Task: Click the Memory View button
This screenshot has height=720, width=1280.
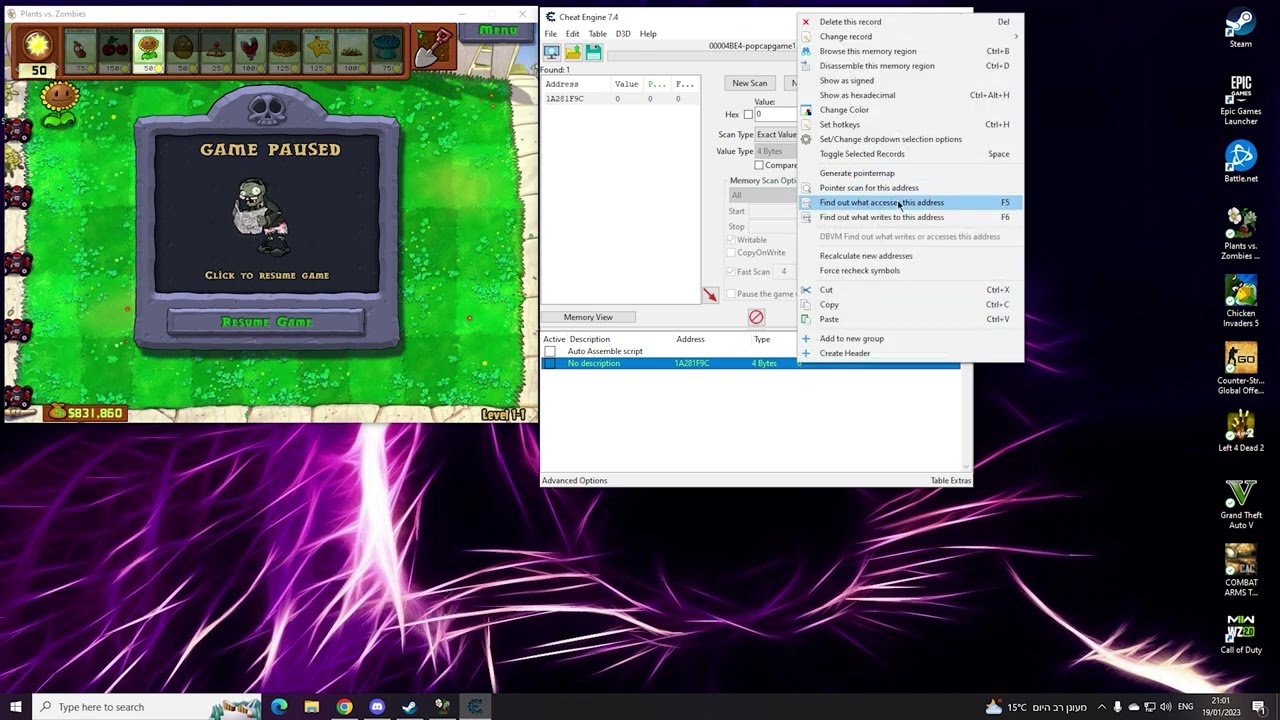Action: pos(588,317)
